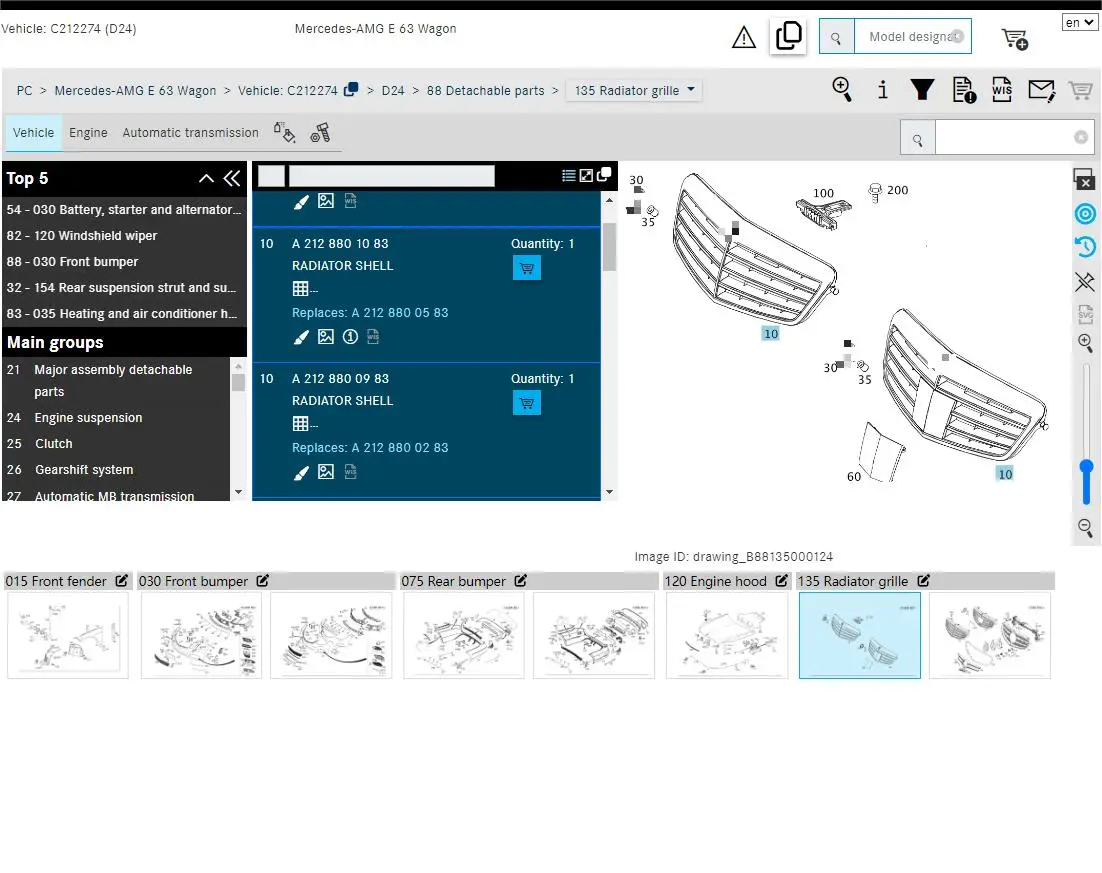This screenshot has width=1102, height=873.
Task: Click the copy documents icon in header
Action: 788,35
